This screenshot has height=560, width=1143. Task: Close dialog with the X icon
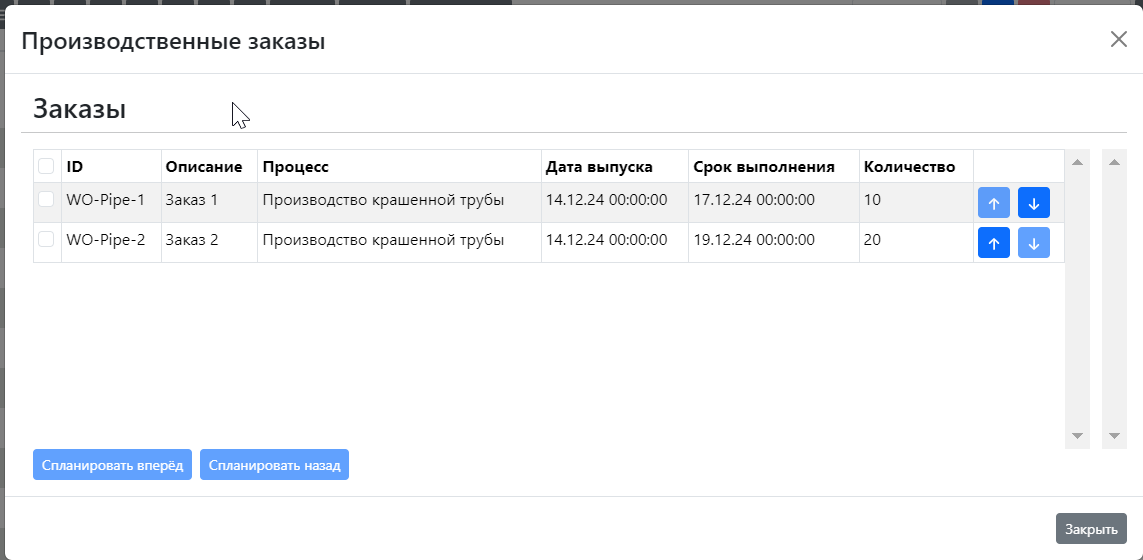coord(1119,39)
